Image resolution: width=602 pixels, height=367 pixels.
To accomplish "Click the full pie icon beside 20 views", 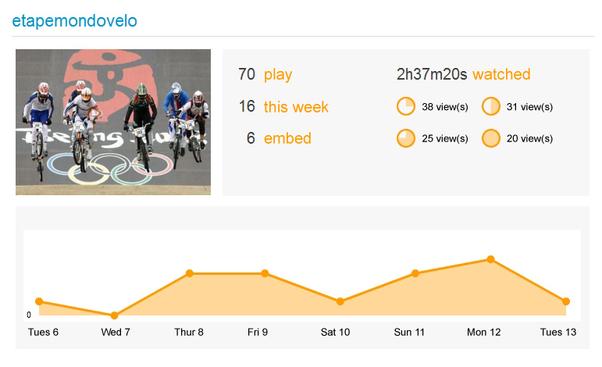I will tap(491, 138).
